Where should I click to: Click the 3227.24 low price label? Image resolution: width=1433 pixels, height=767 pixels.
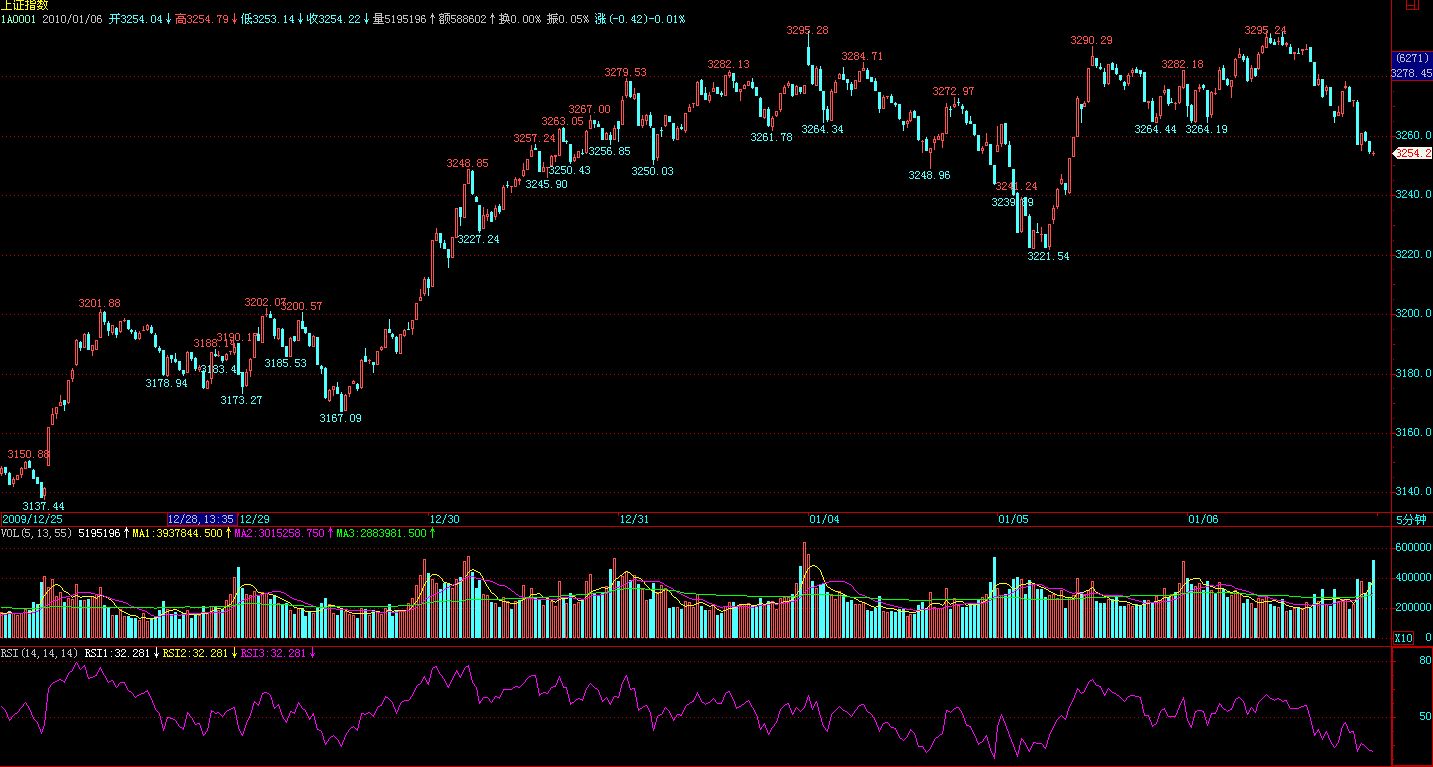[478, 239]
